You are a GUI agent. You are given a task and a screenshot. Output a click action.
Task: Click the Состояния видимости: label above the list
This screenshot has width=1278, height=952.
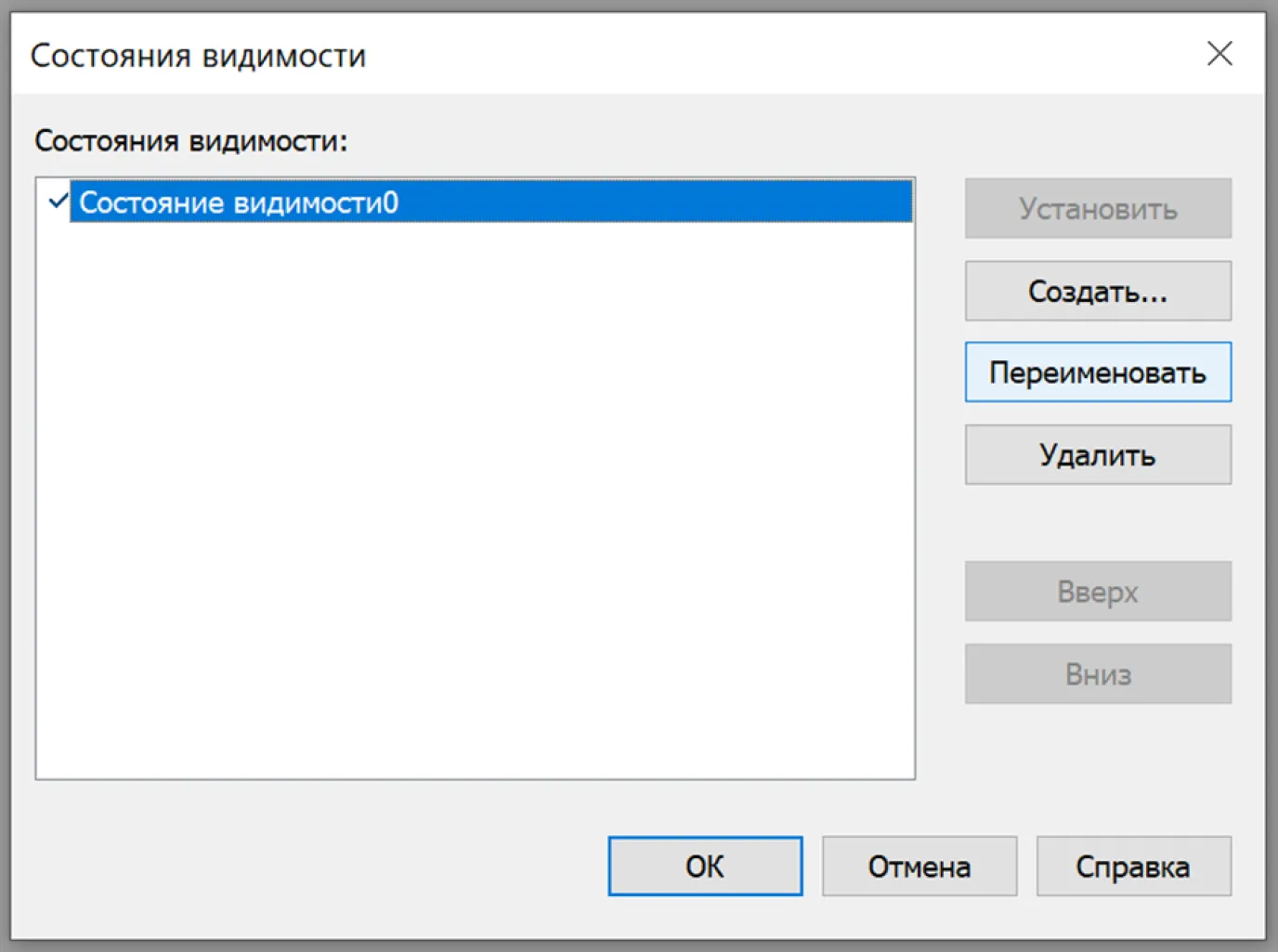pos(190,141)
